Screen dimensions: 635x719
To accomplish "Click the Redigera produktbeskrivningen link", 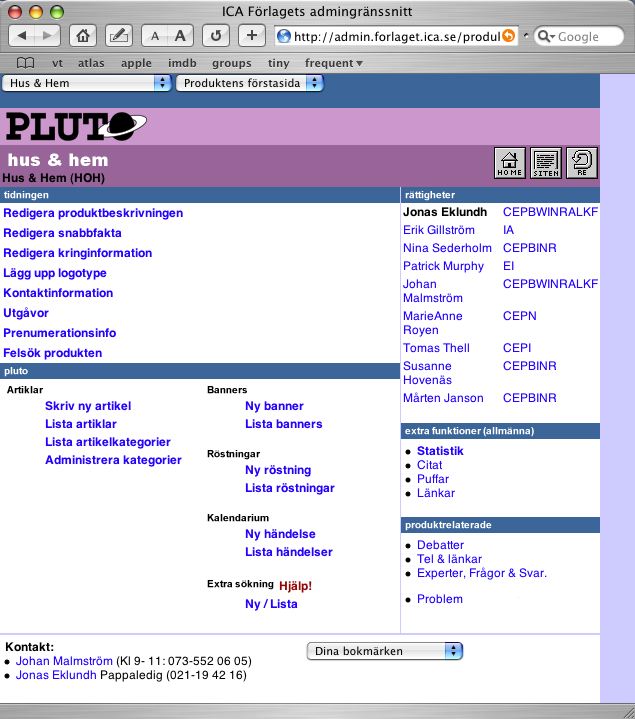I will pyautogui.click(x=93, y=213).
